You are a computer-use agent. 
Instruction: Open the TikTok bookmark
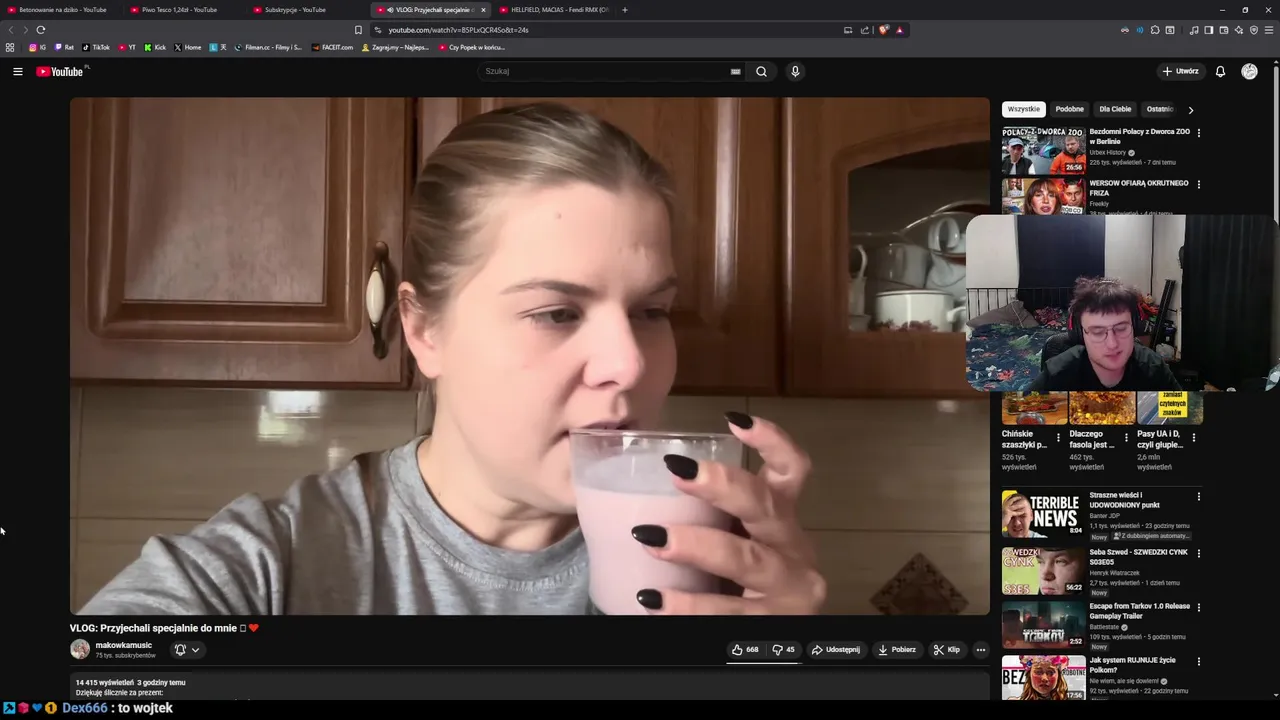point(96,47)
